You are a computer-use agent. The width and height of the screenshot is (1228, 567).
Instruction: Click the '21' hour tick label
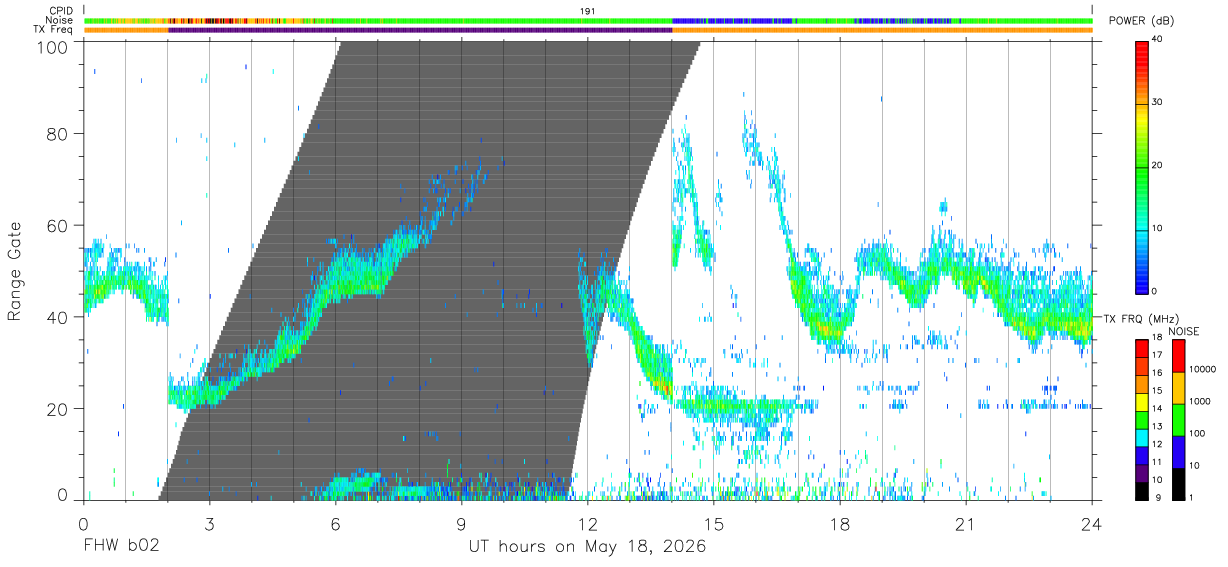[965, 524]
